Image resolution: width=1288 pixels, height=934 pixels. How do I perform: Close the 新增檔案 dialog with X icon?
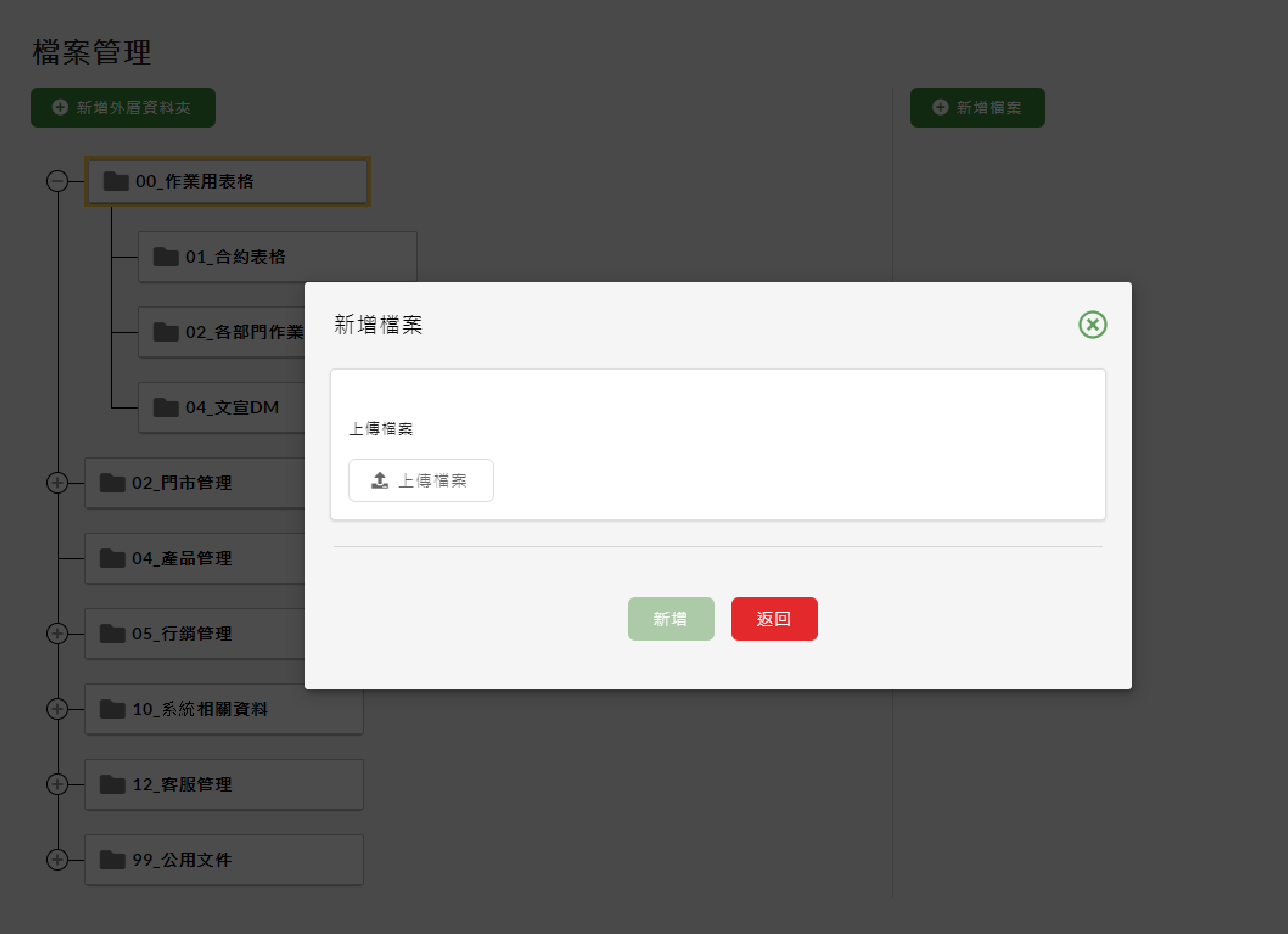[1092, 325]
